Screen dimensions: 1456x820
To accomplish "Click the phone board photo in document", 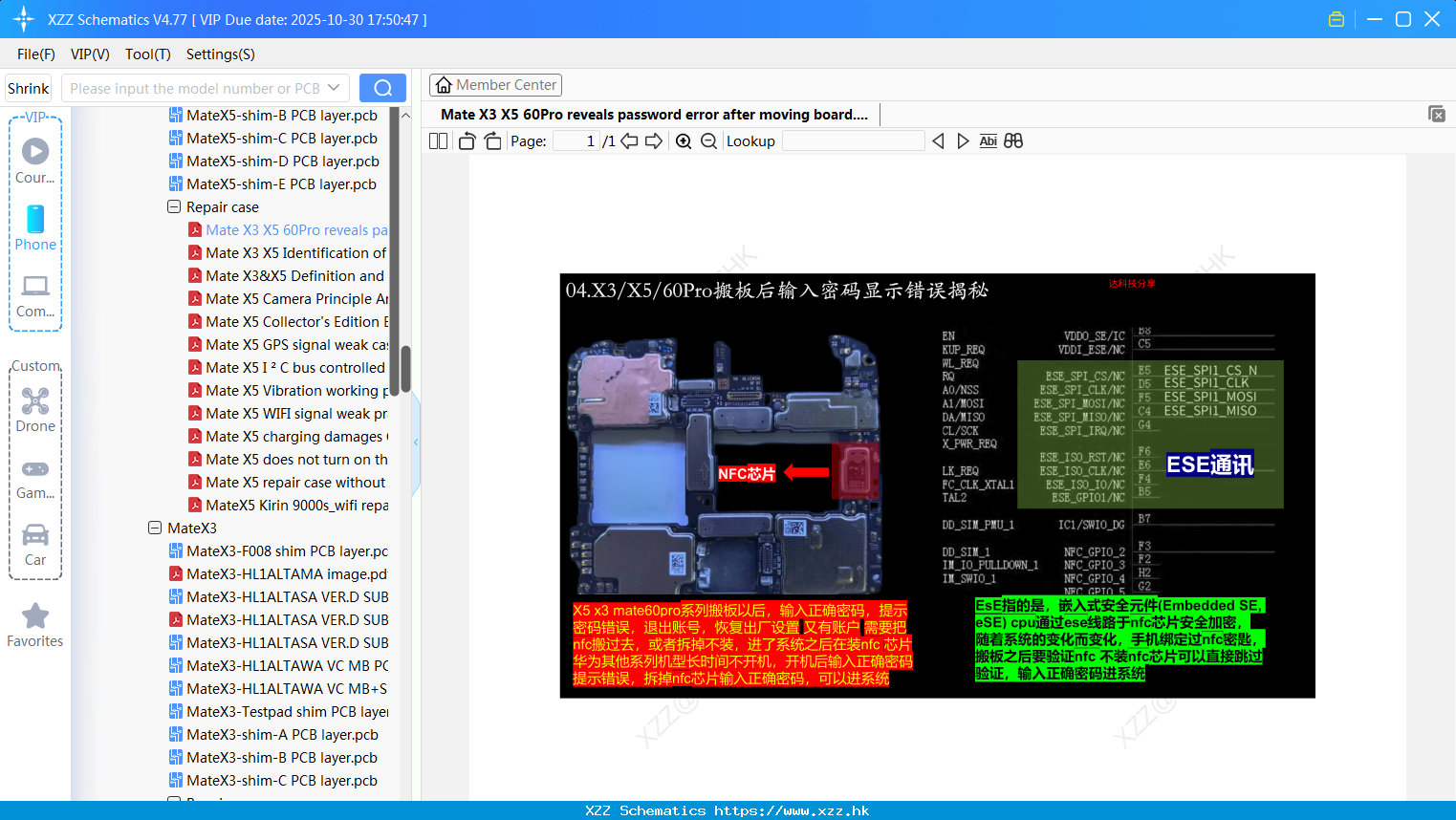I will (724, 464).
